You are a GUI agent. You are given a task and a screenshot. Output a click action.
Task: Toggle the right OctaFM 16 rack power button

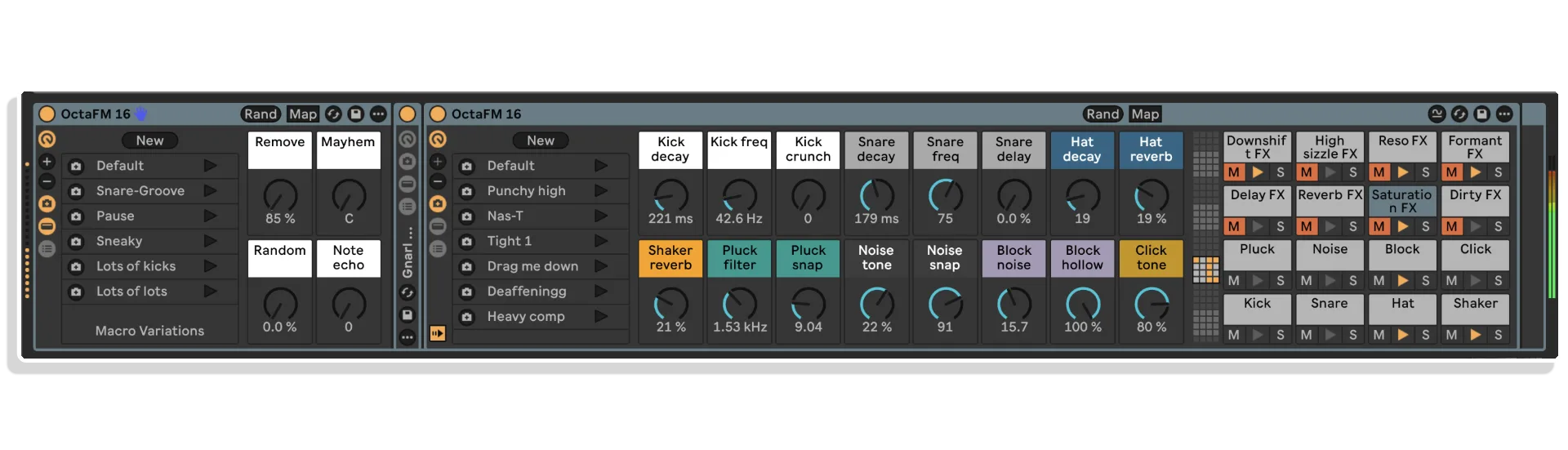438,114
